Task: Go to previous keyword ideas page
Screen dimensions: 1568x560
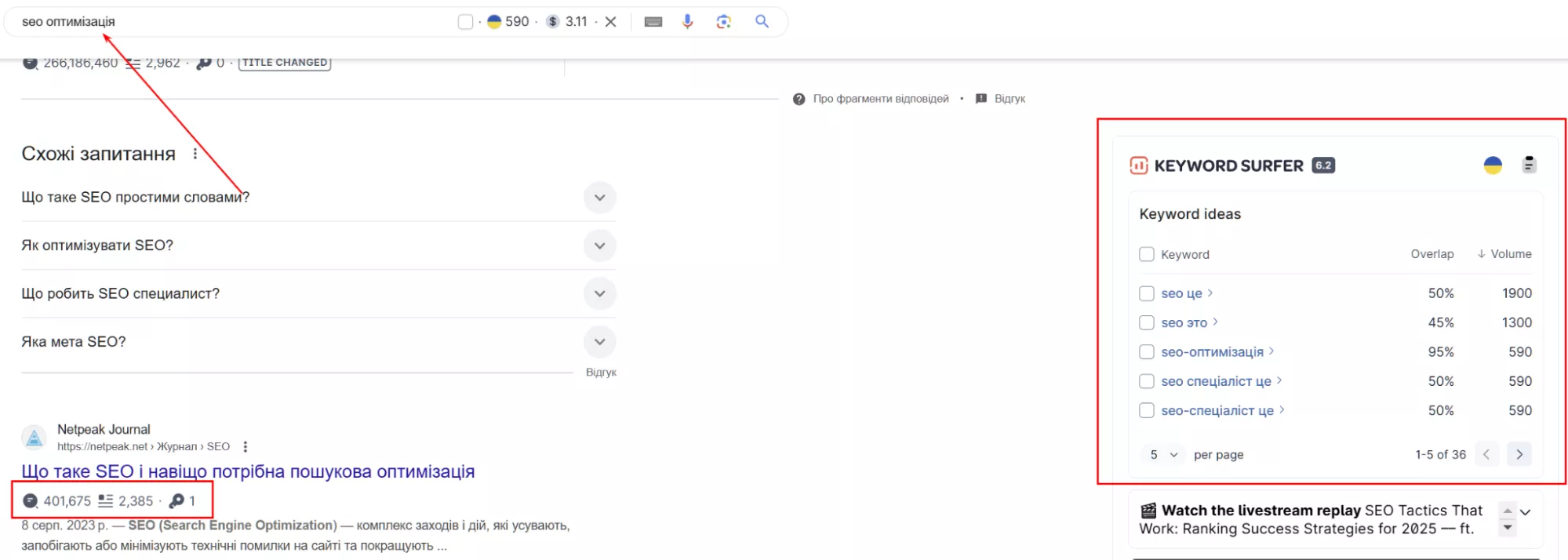Action: pyautogui.click(x=1486, y=454)
